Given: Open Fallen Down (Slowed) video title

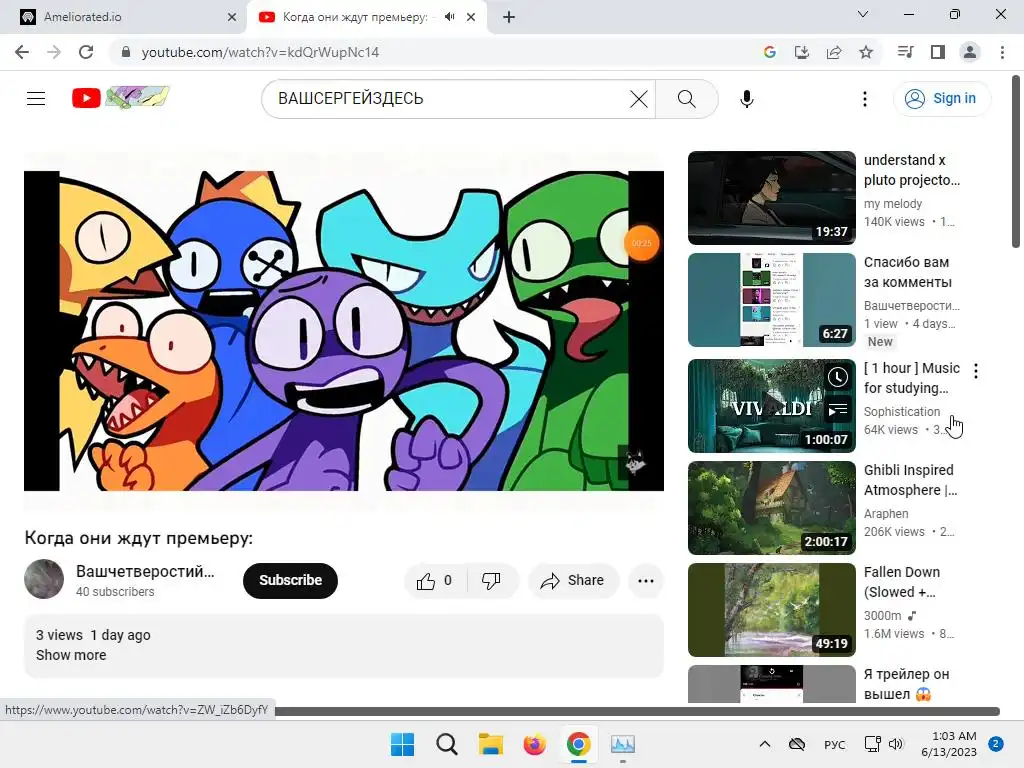Looking at the screenshot, I should [x=902, y=582].
